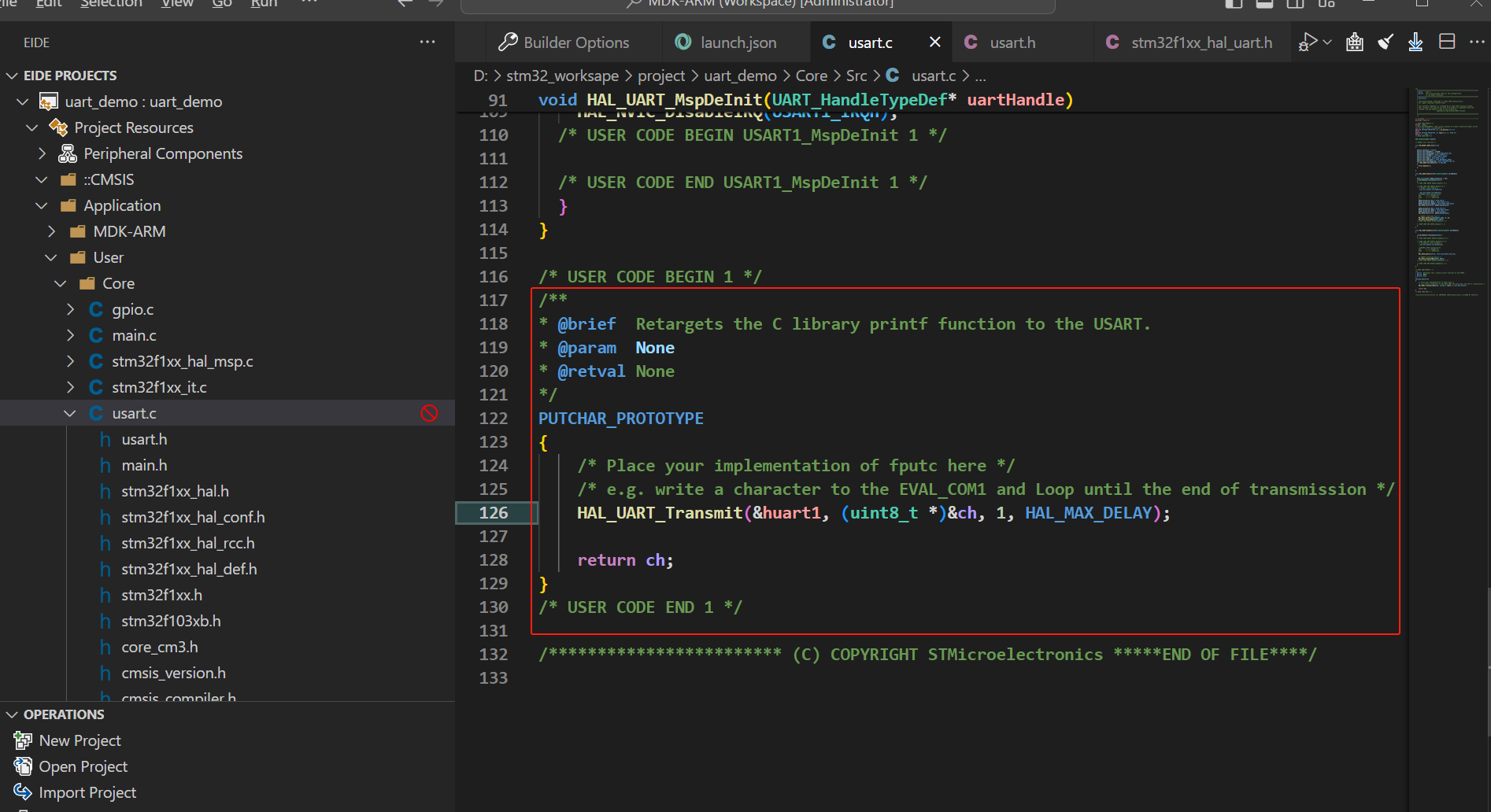Screen dimensions: 1491x812
Task: Click the project breadcrumb segment
Action: coord(661,76)
